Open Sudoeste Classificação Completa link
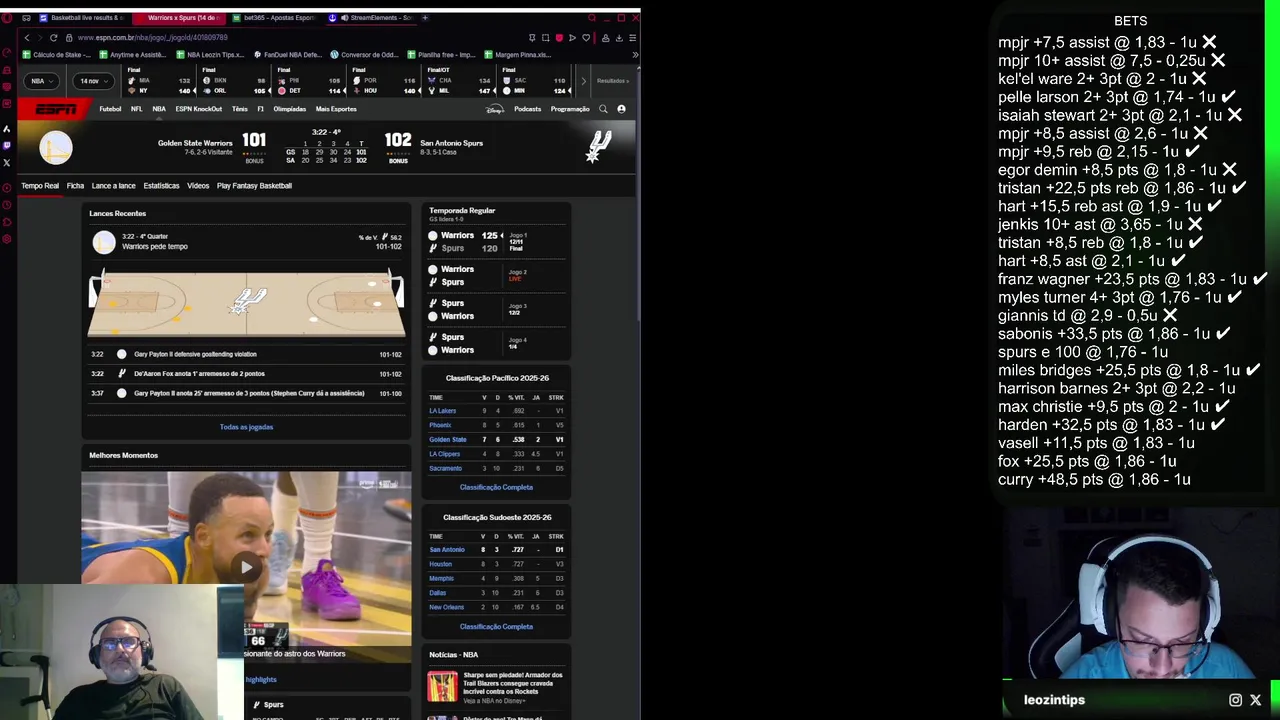 496,626
